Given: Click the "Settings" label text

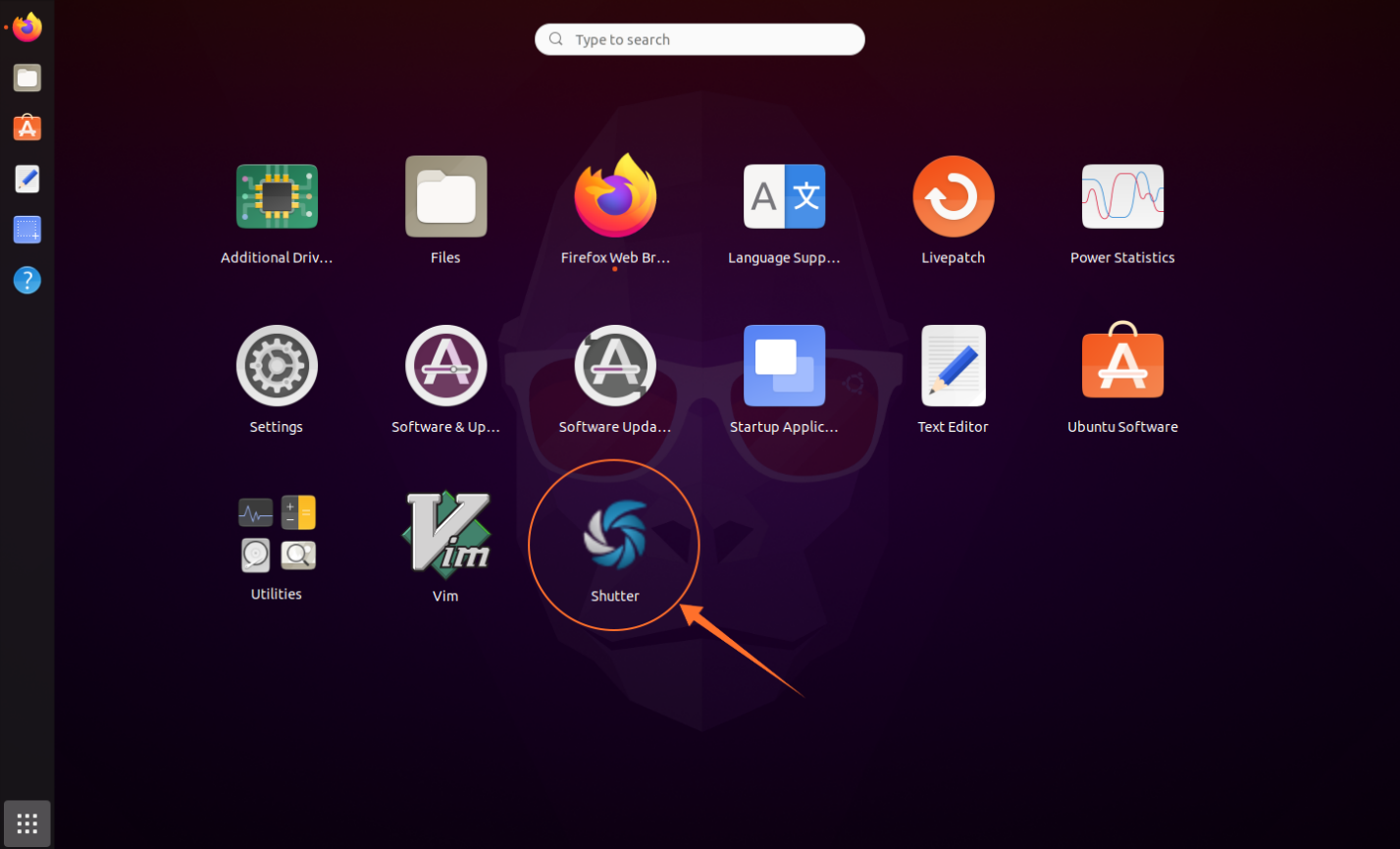Looking at the screenshot, I should tap(277, 427).
